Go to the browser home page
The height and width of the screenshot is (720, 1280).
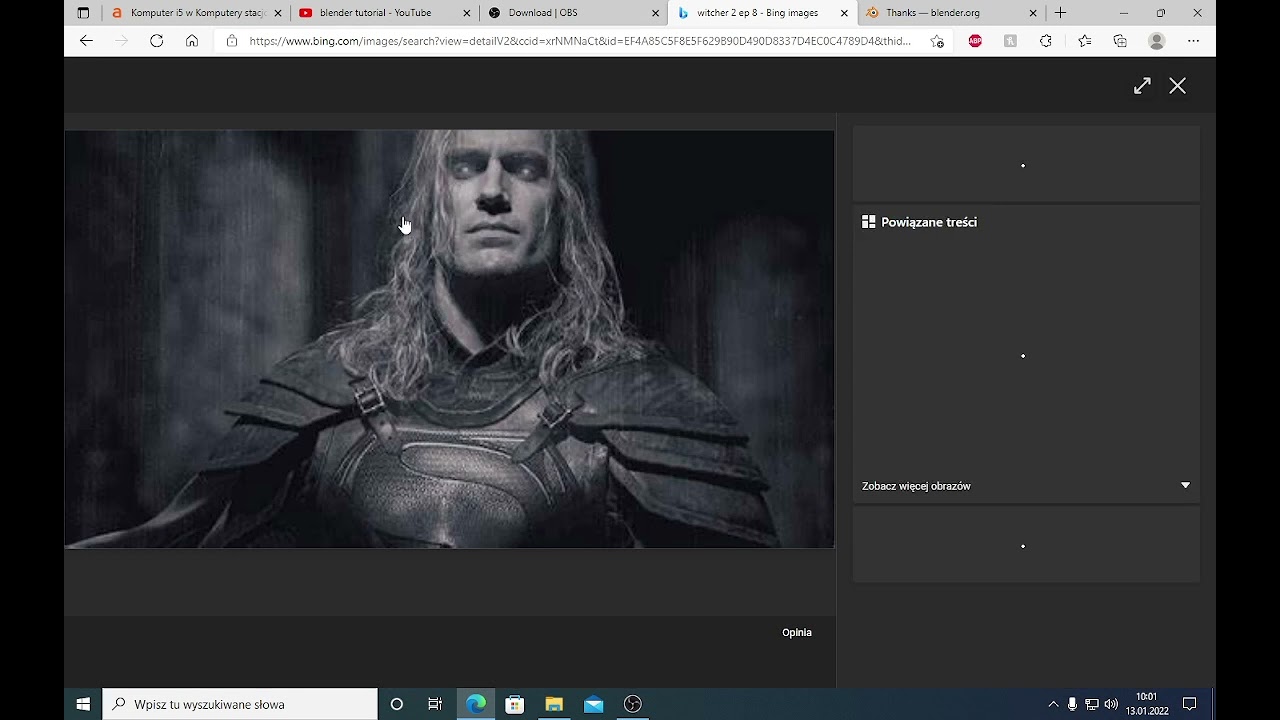tap(192, 41)
